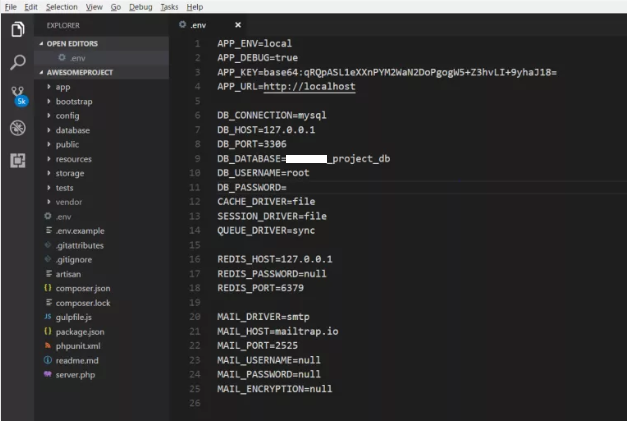Click the CACHE_DRIVER=file line
The height and width of the screenshot is (421, 627).
click(266, 202)
